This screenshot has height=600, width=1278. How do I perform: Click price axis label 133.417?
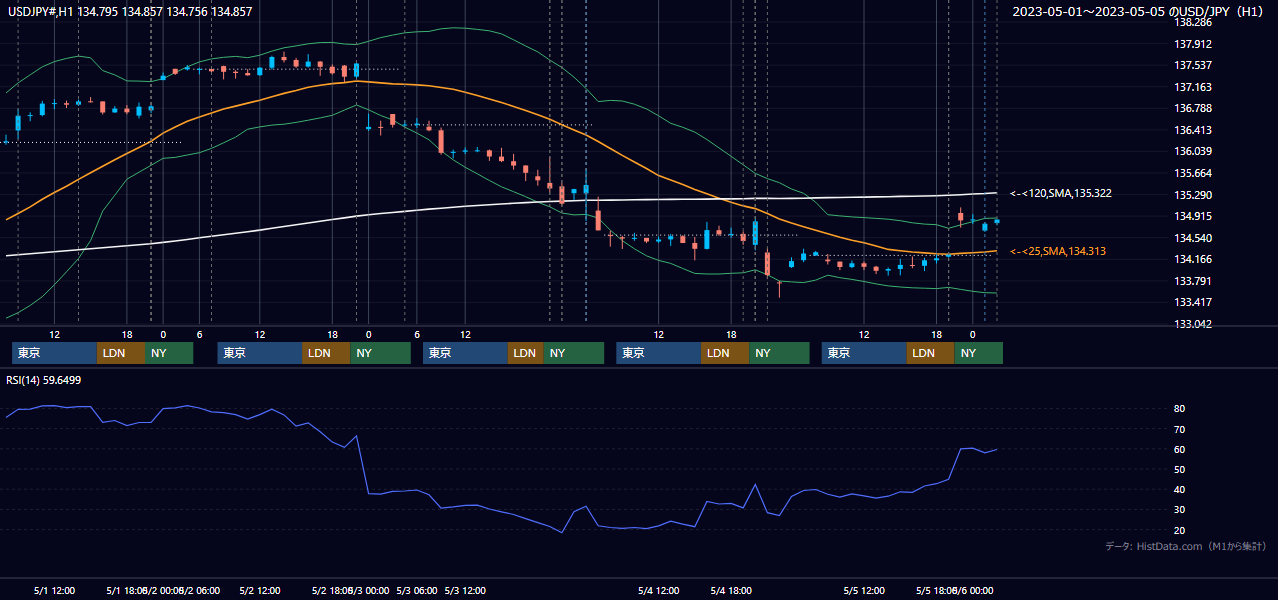click(x=1193, y=302)
